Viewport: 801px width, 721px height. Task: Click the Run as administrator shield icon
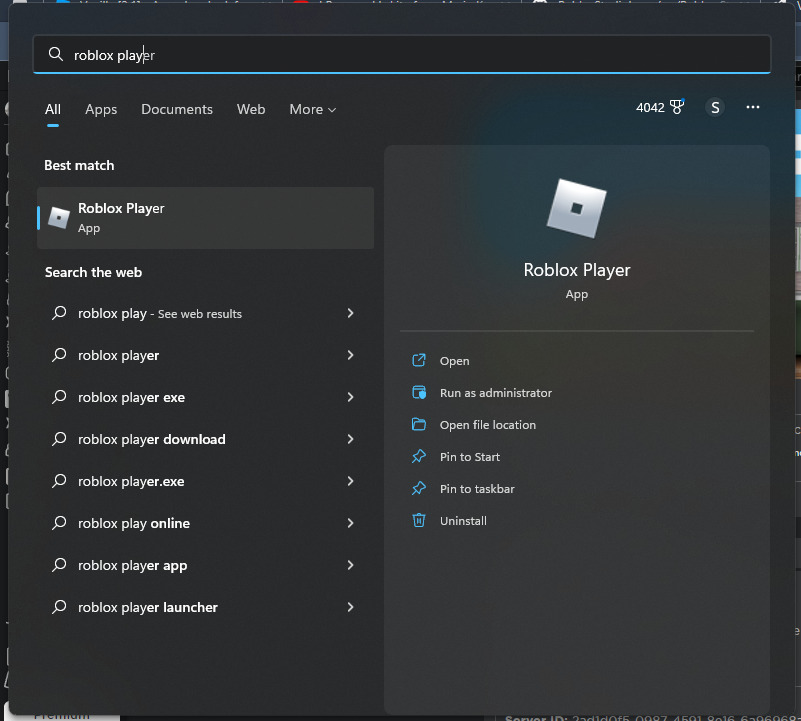(x=419, y=392)
